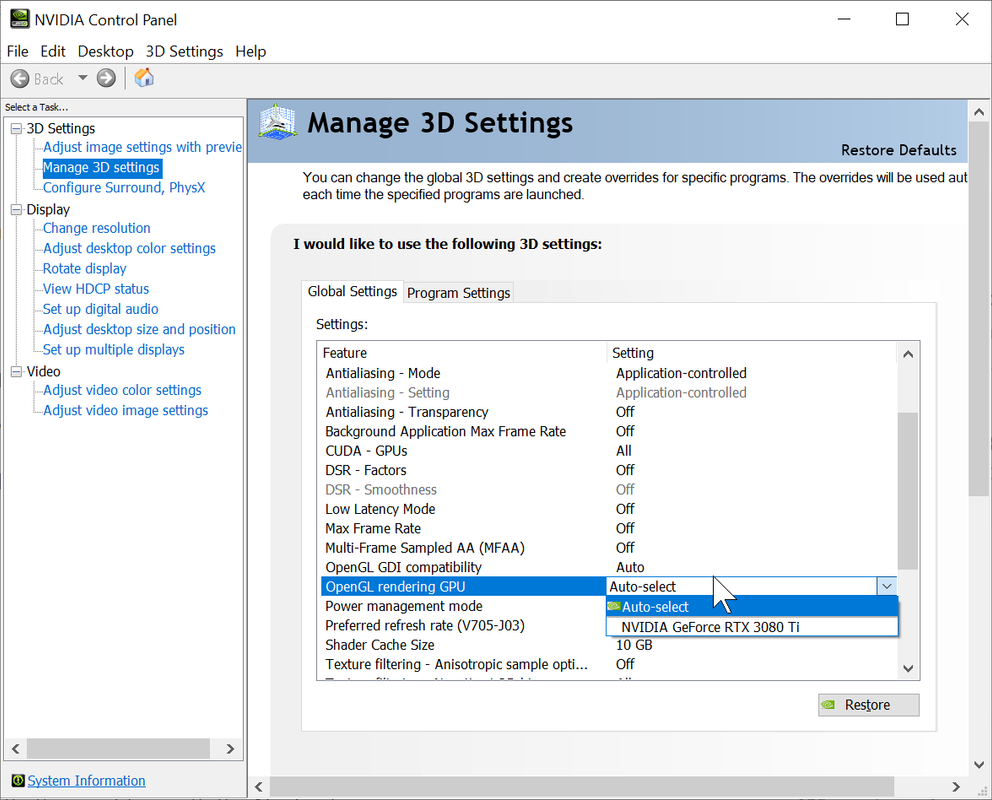Click the Home toolbar icon
This screenshot has height=800, width=992.
(x=144, y=78)
